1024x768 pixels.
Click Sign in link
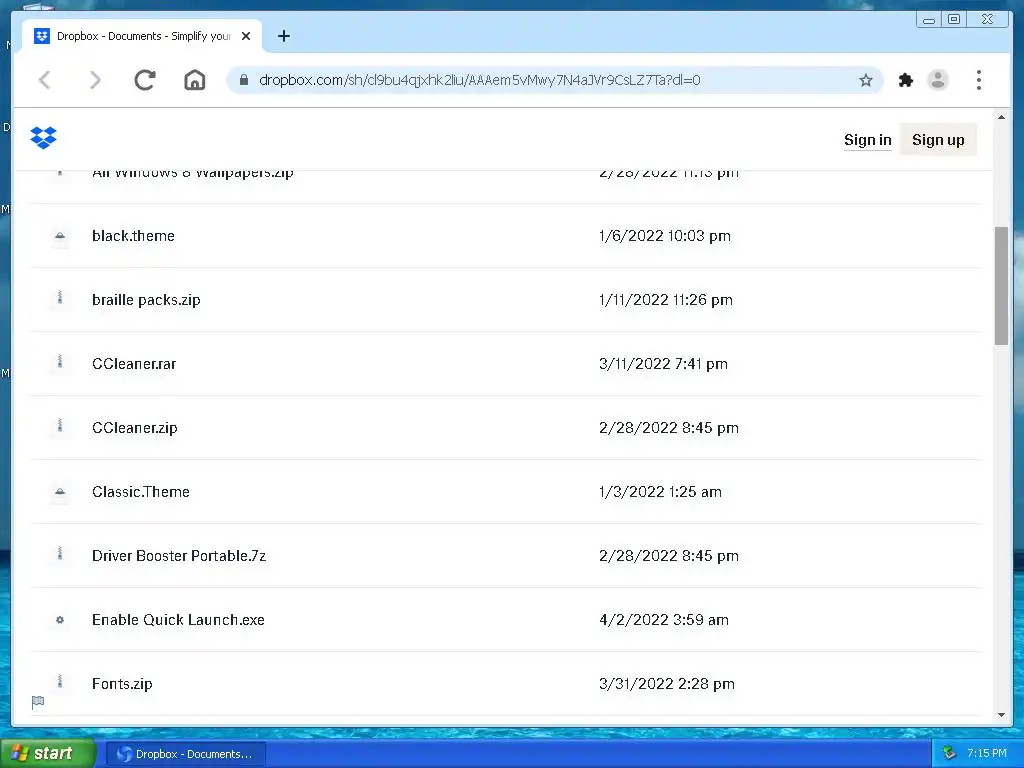[867, 140]
